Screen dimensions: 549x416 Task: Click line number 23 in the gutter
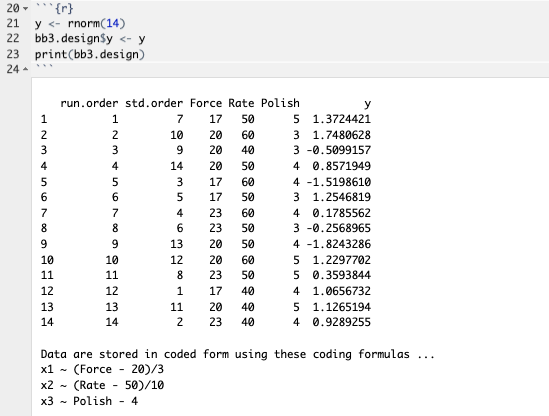click(13, 54)
